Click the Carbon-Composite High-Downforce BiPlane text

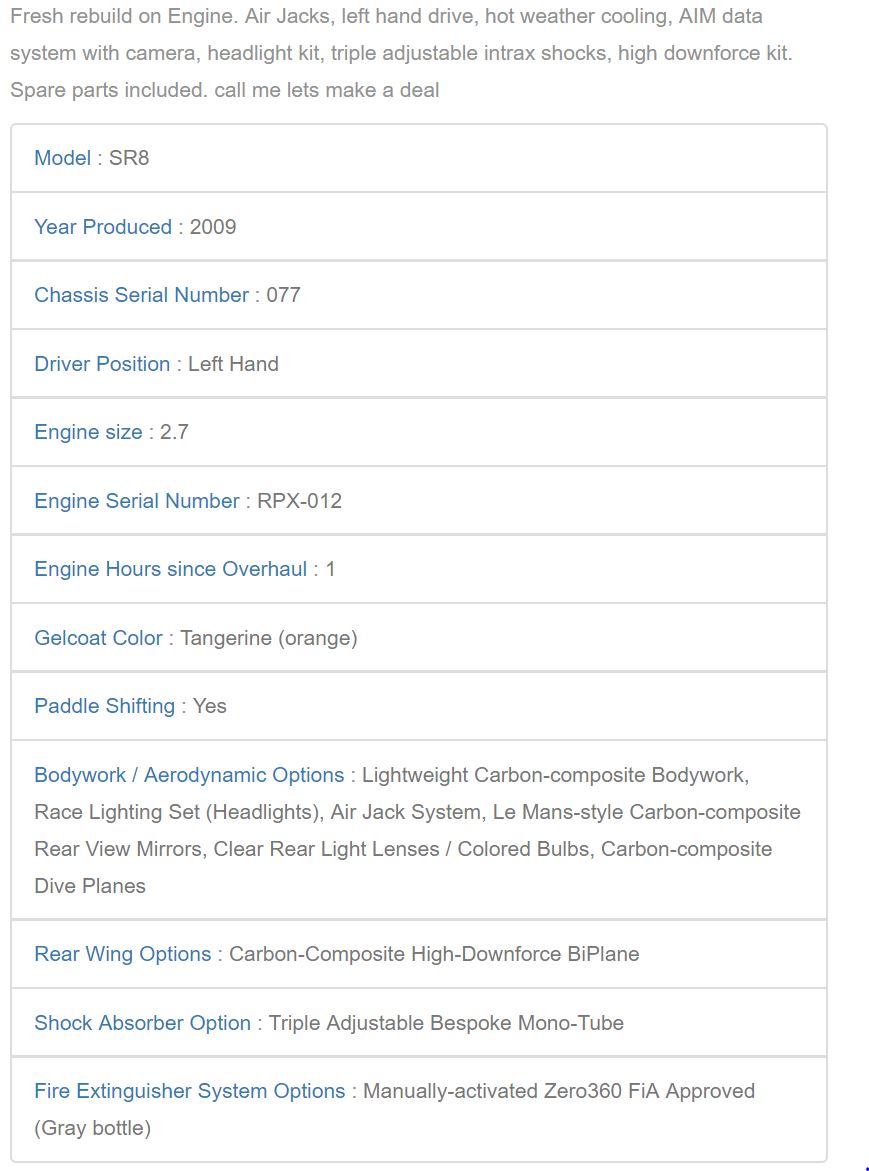[x=434, y=954]
